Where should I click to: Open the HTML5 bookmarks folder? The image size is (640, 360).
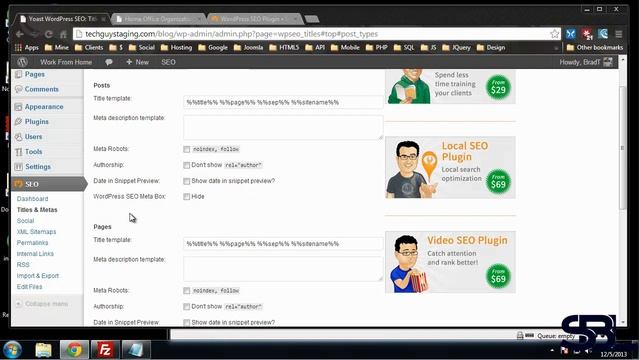point(284,48)
